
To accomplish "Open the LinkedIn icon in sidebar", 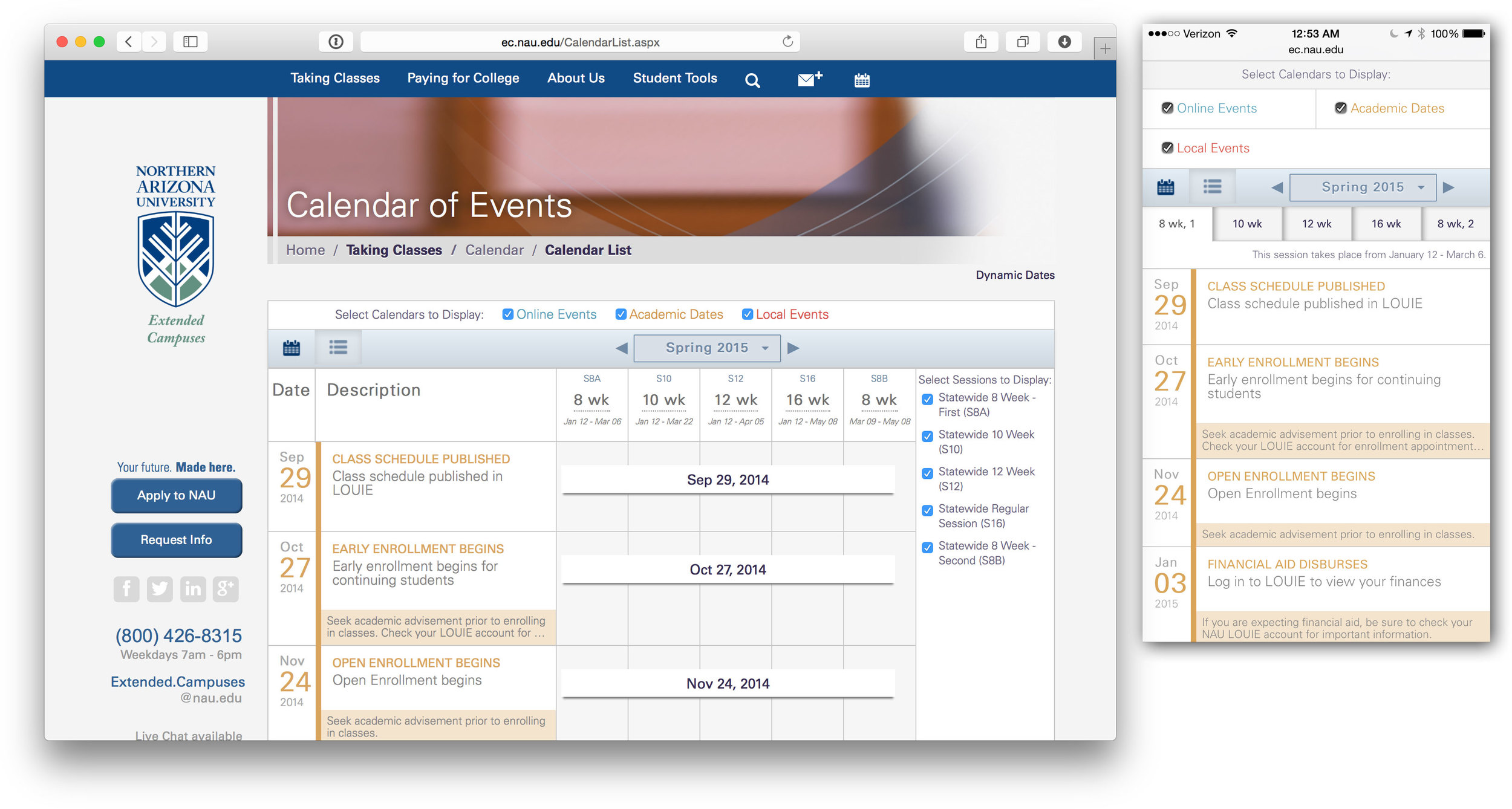I will [x=193, y=589].
